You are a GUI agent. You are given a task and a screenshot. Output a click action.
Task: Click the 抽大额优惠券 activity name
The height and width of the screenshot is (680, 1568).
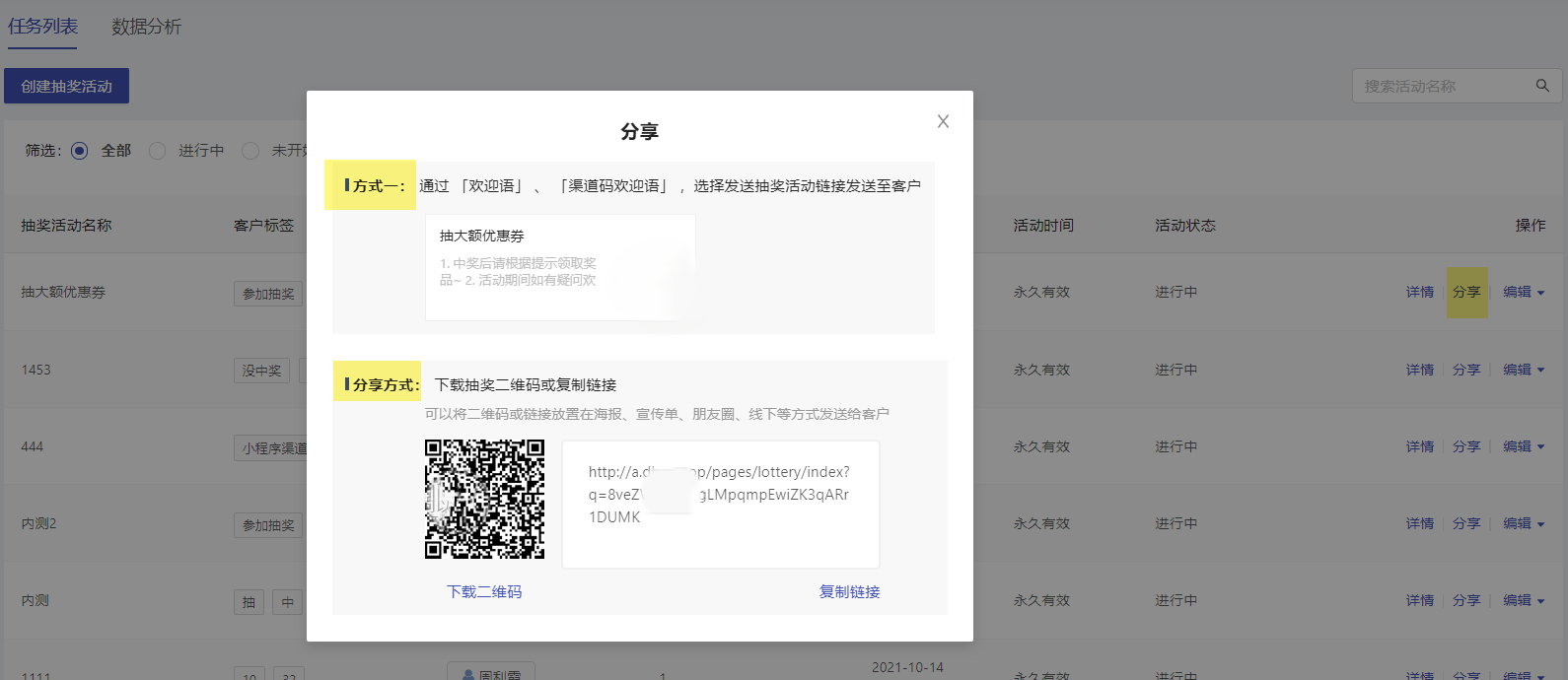pos(63,292)
